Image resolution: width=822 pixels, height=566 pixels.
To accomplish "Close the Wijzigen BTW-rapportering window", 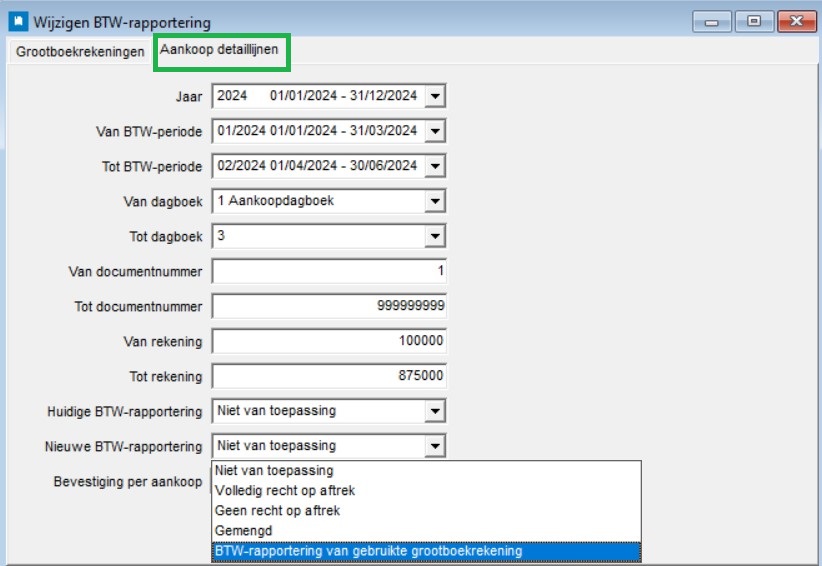I will tap(796, 21).
